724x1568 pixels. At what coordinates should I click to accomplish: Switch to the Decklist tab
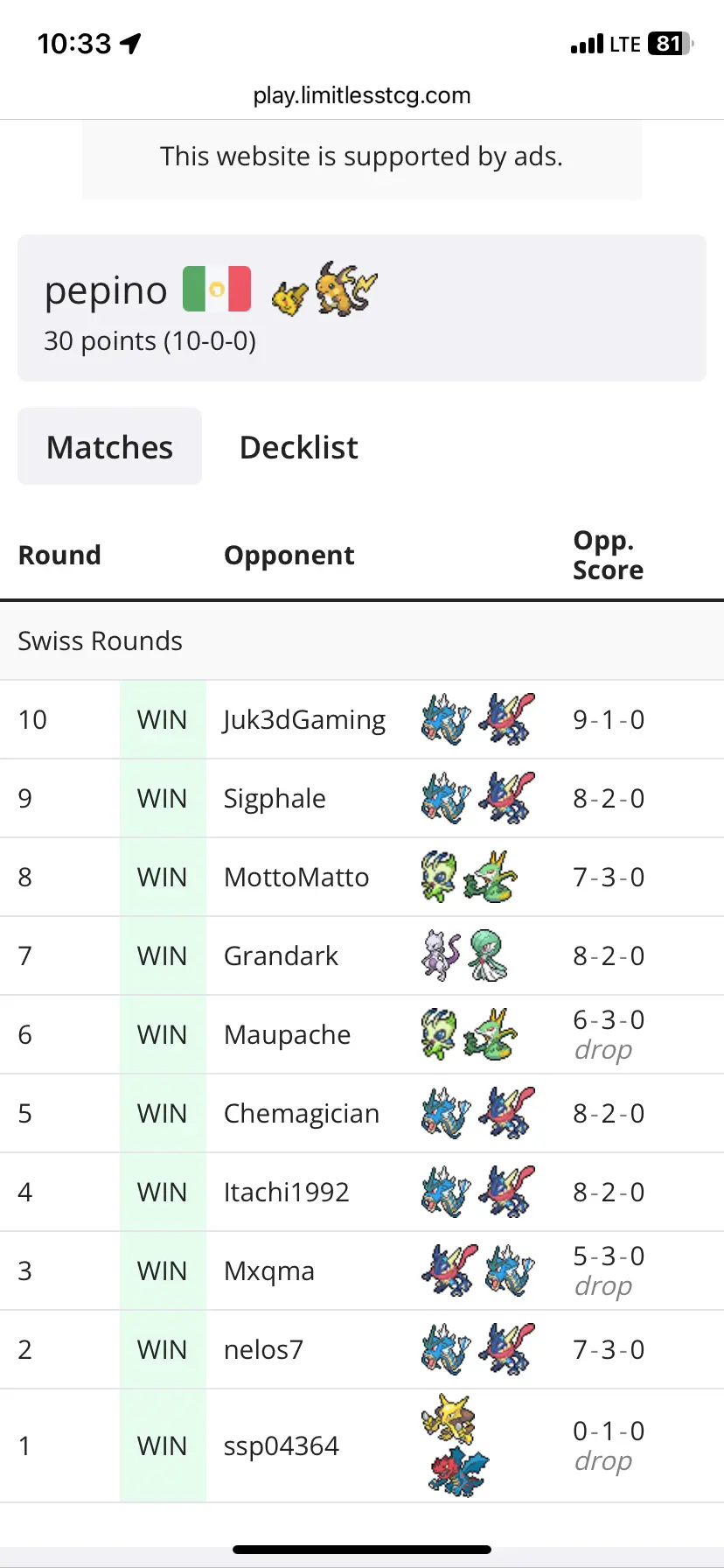point(299,447)
